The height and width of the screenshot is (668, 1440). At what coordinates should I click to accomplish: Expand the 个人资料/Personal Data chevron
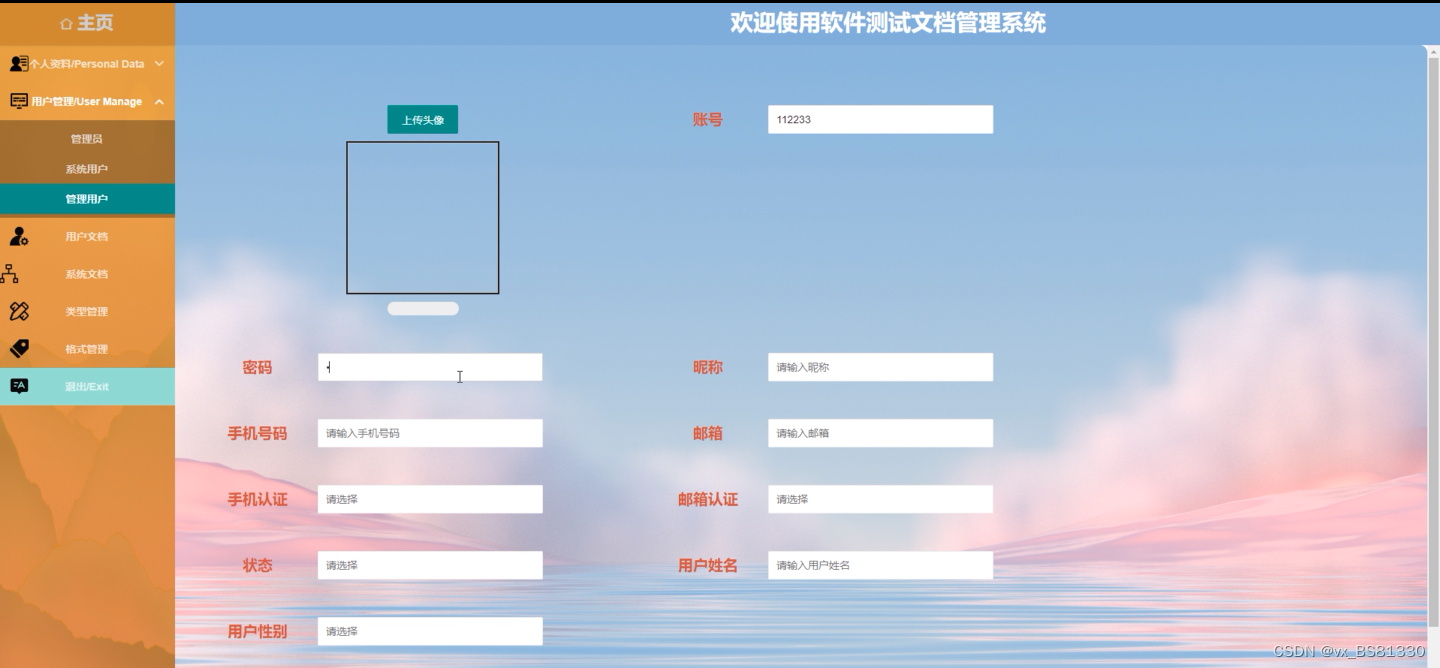click(159, 64)
